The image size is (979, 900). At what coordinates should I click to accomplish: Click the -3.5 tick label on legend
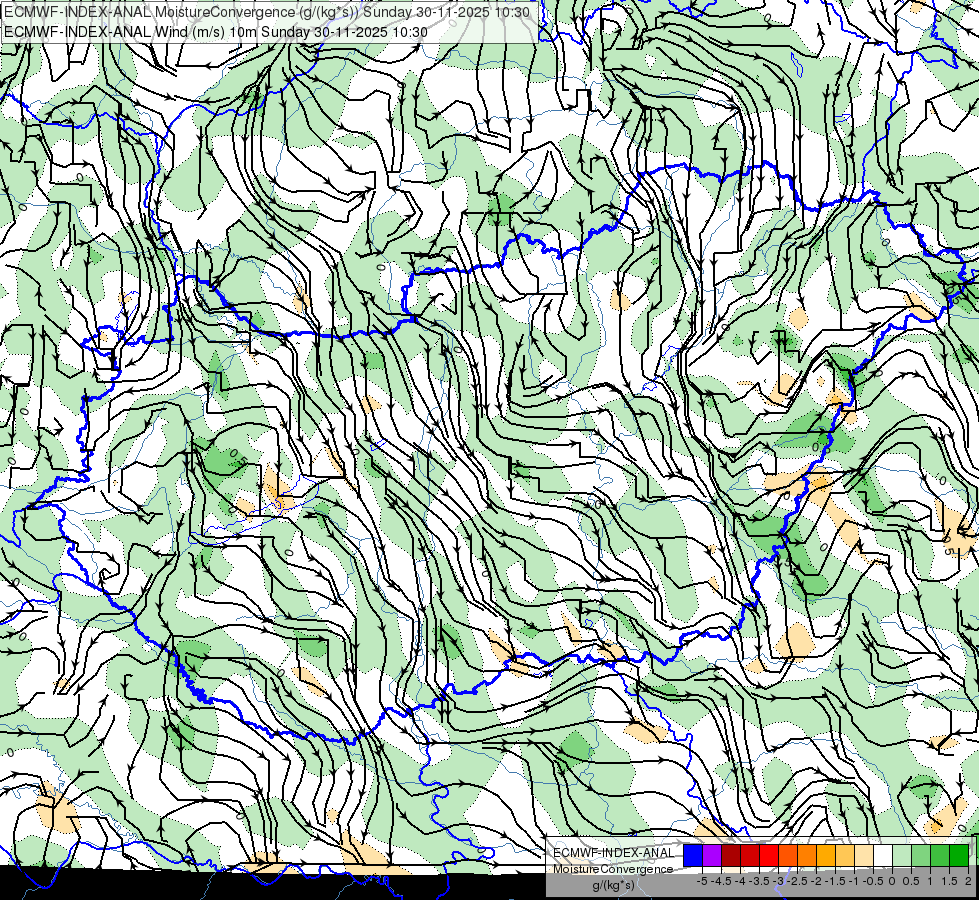pos(759,881)
